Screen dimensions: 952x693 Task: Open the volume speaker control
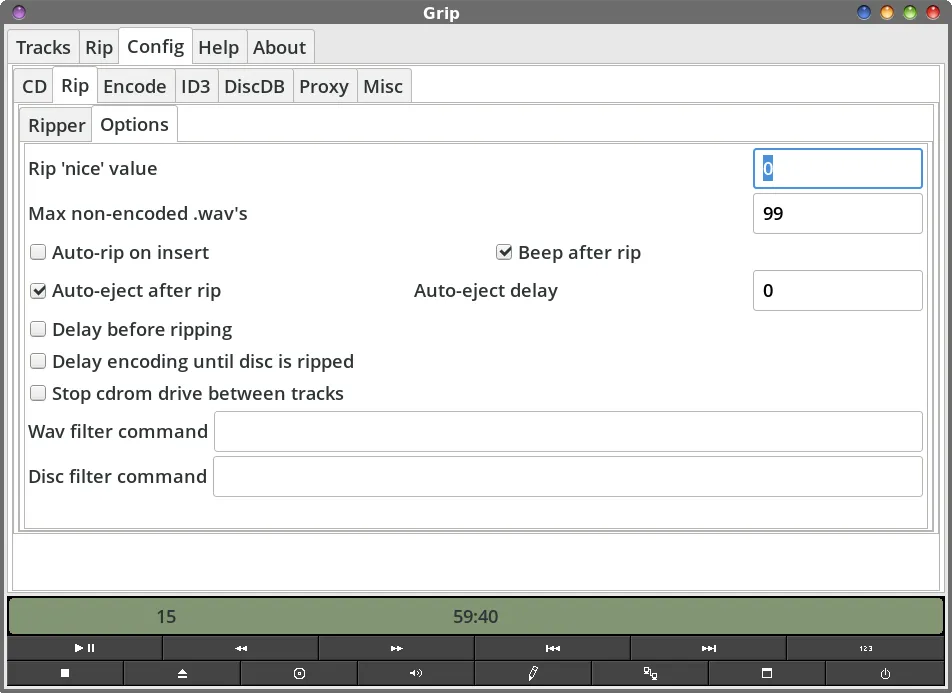[416, 673]
